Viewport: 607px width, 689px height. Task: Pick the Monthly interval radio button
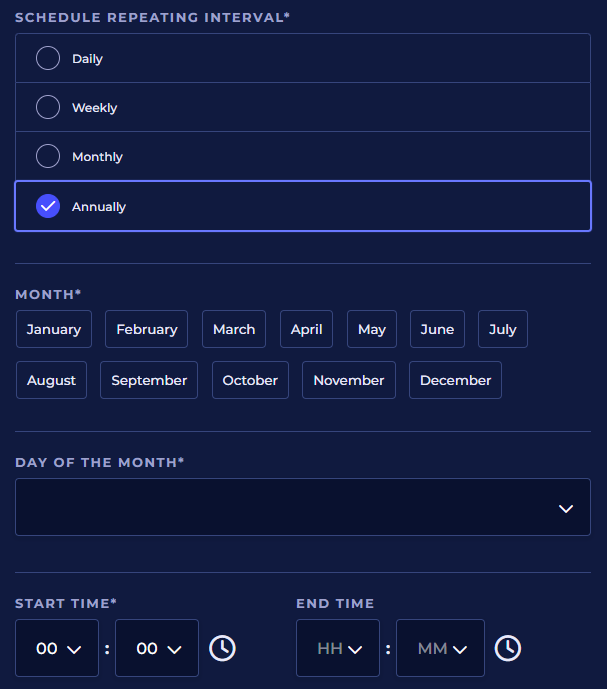click(x=48, y=156)
